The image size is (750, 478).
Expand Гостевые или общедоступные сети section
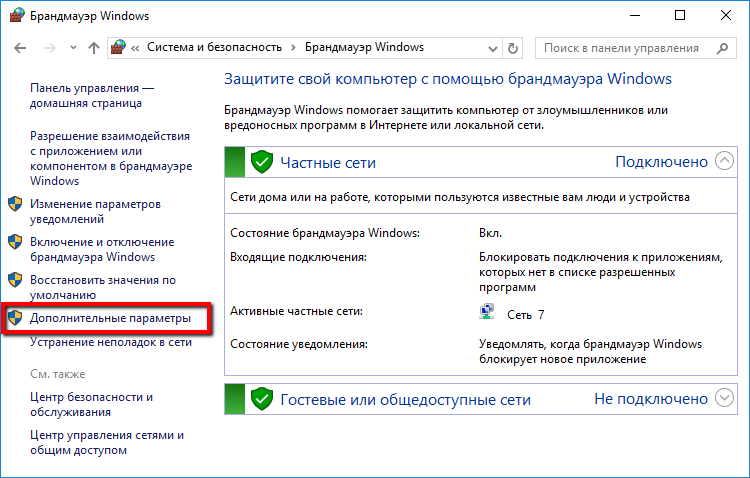point(726,398)
